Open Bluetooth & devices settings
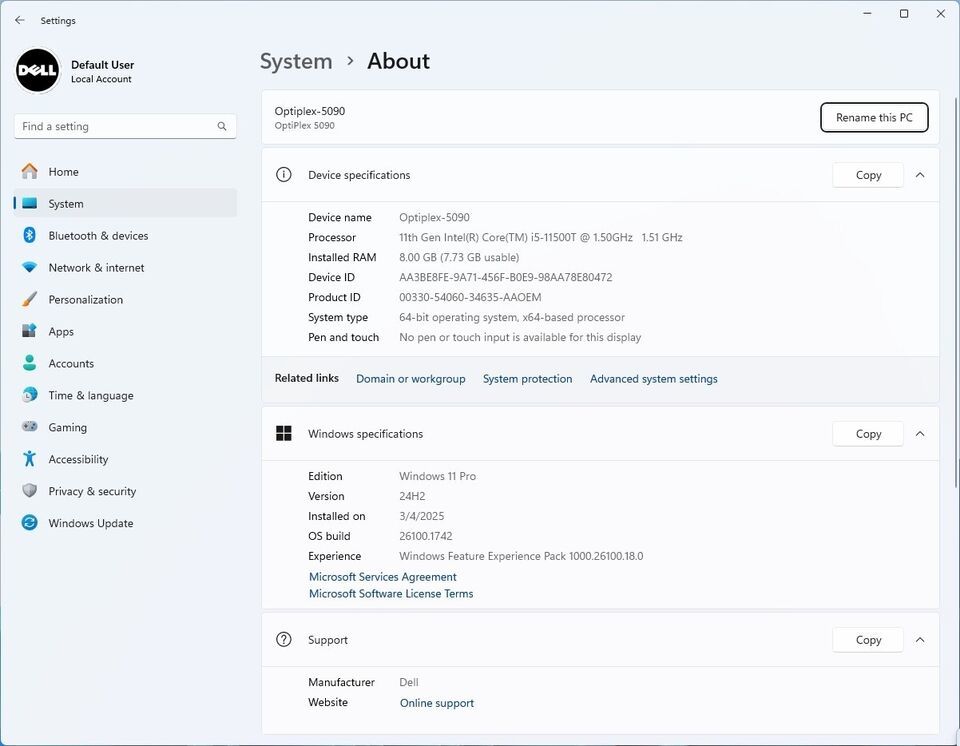The height and width of the screenshot is (746, 960). (x=125, y=235)
